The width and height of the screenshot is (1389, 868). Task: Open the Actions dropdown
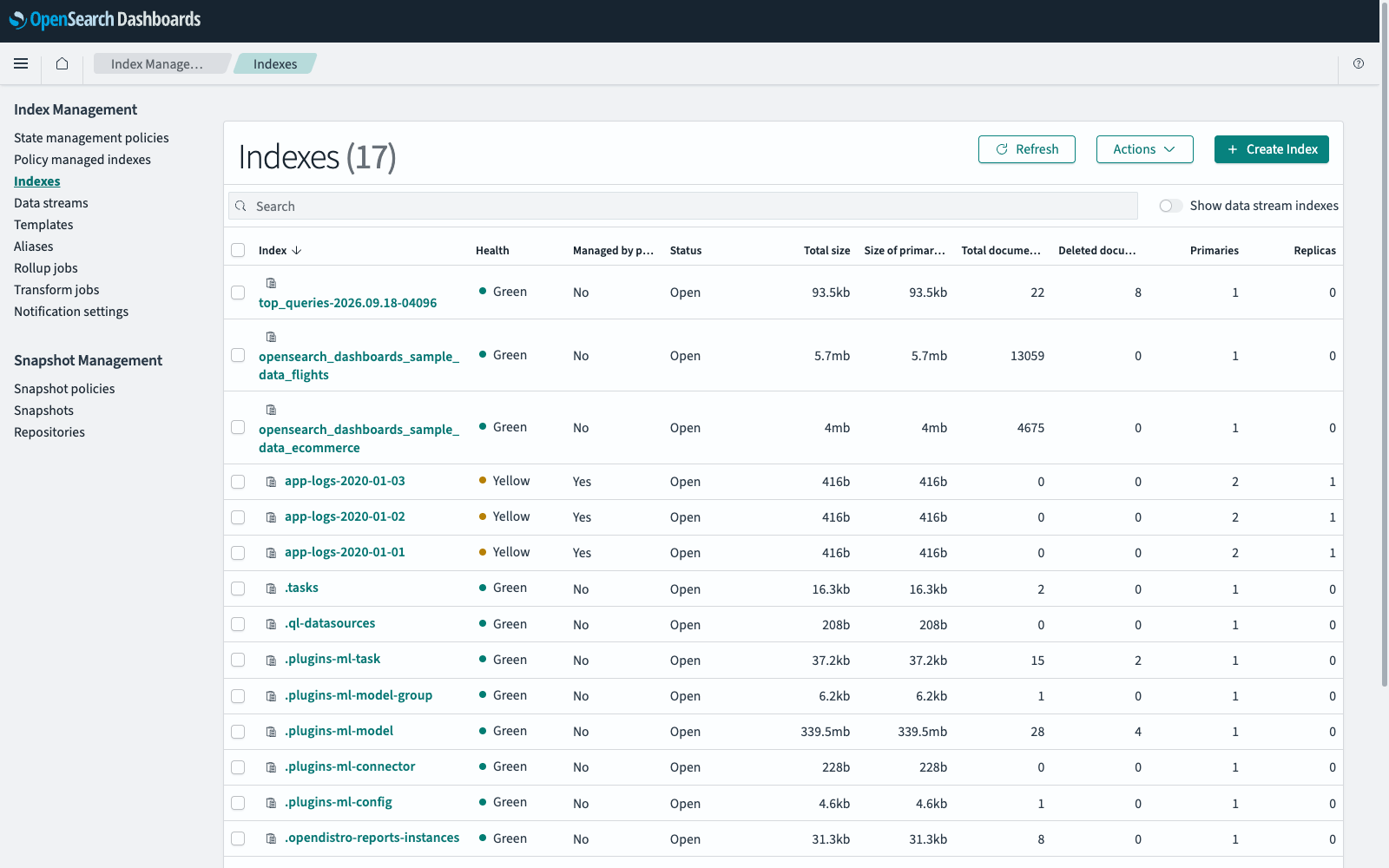point(1144,149)
